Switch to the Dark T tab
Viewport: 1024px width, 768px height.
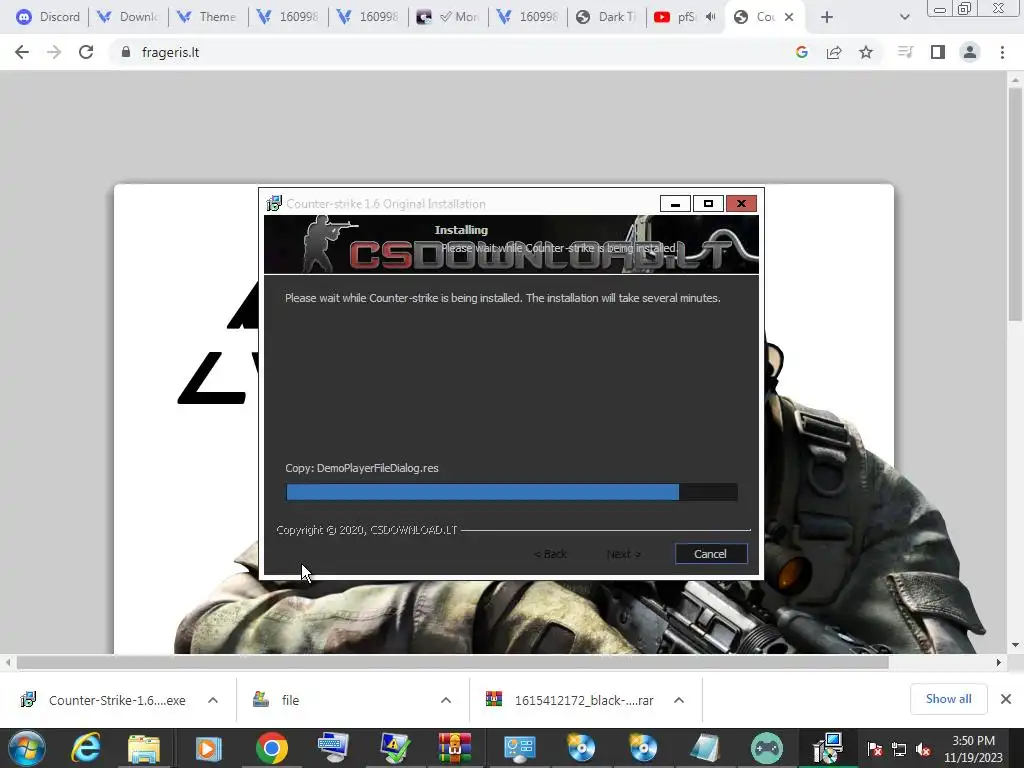click(x=607, y=17)
